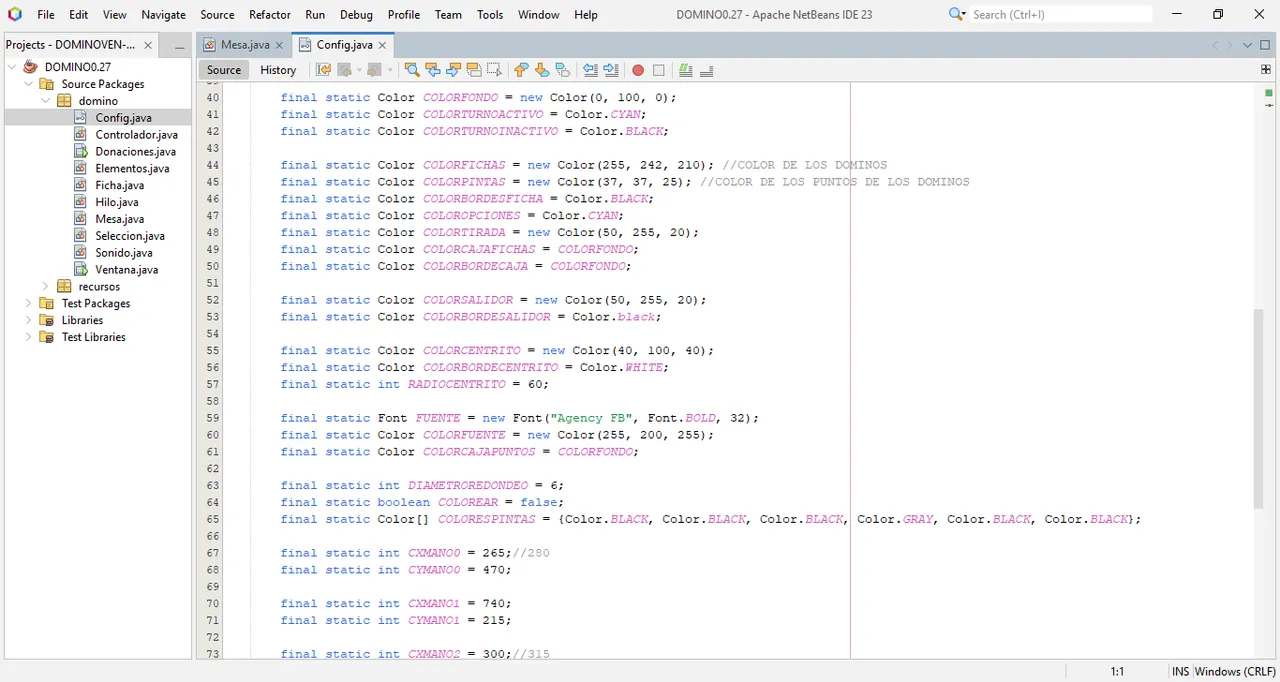This screenshot has height=682, width=1280.
Task: Minimize the Projects panel
Action: click(x=179, y=46)
